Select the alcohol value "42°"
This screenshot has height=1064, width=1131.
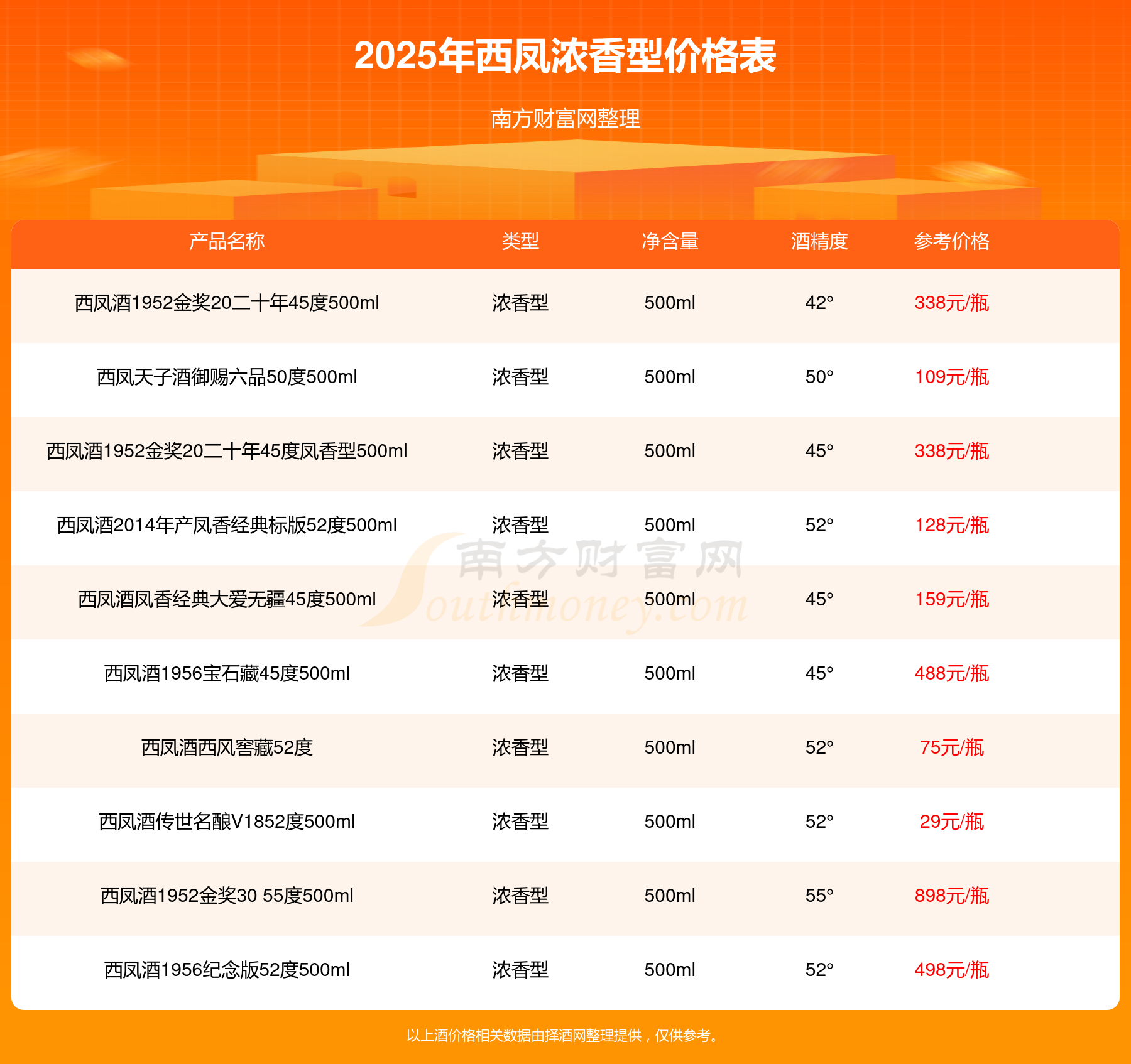[819, 303]
